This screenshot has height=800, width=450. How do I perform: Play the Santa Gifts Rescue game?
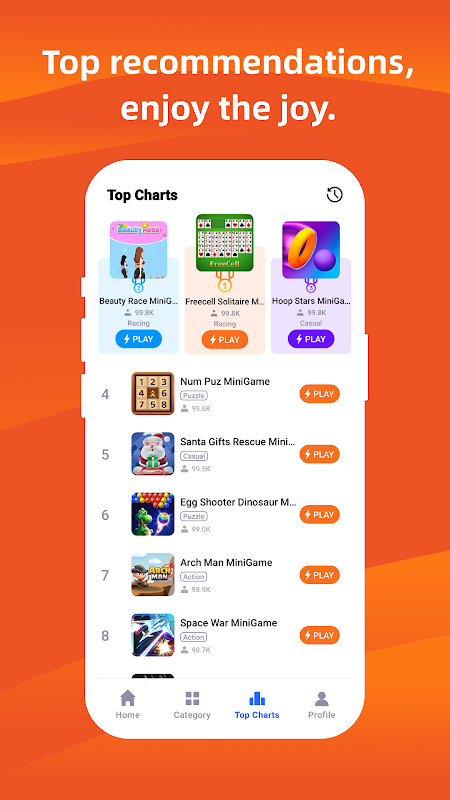(x=319, y=454)
